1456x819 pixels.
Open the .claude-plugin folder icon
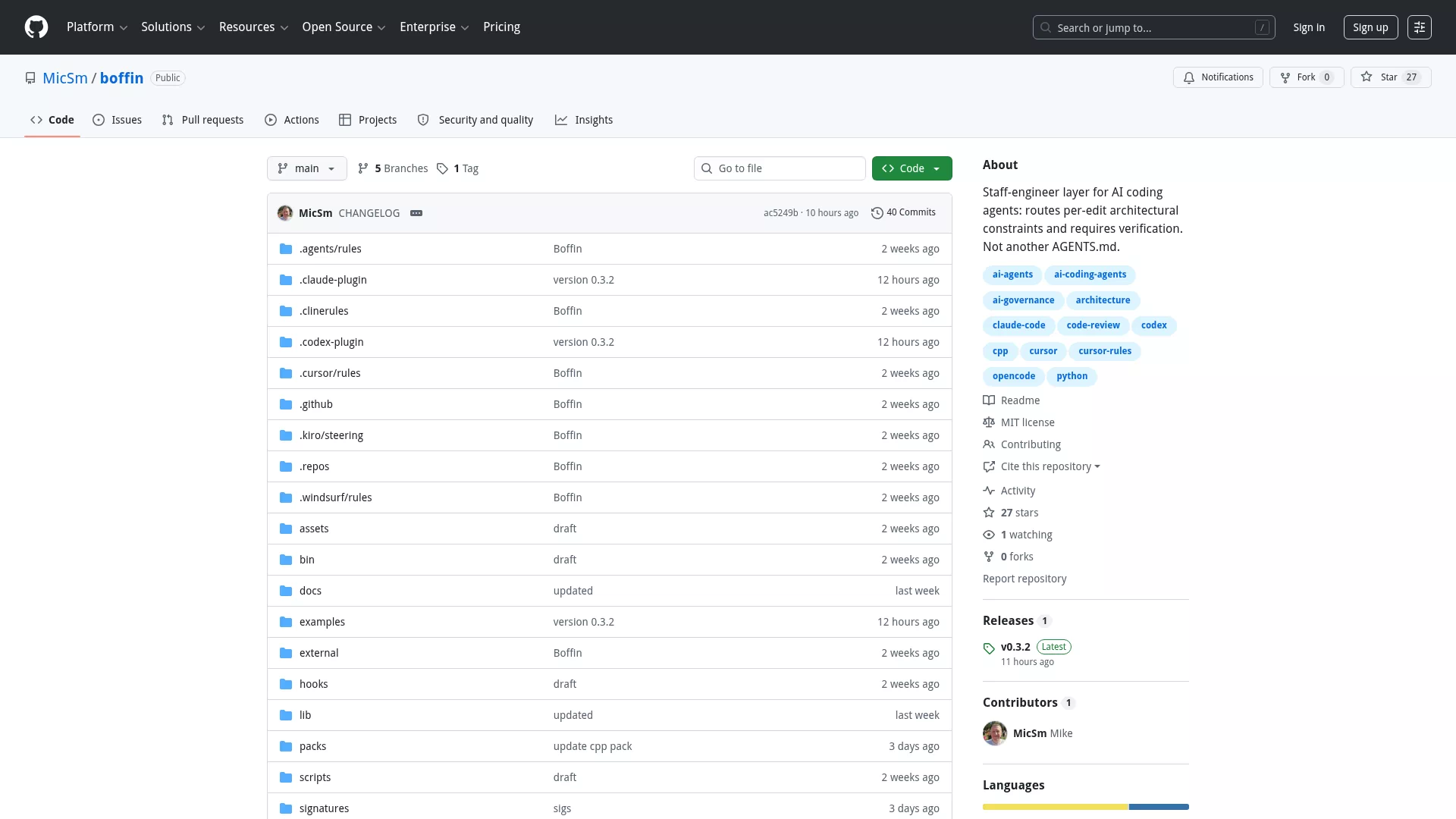286,280
